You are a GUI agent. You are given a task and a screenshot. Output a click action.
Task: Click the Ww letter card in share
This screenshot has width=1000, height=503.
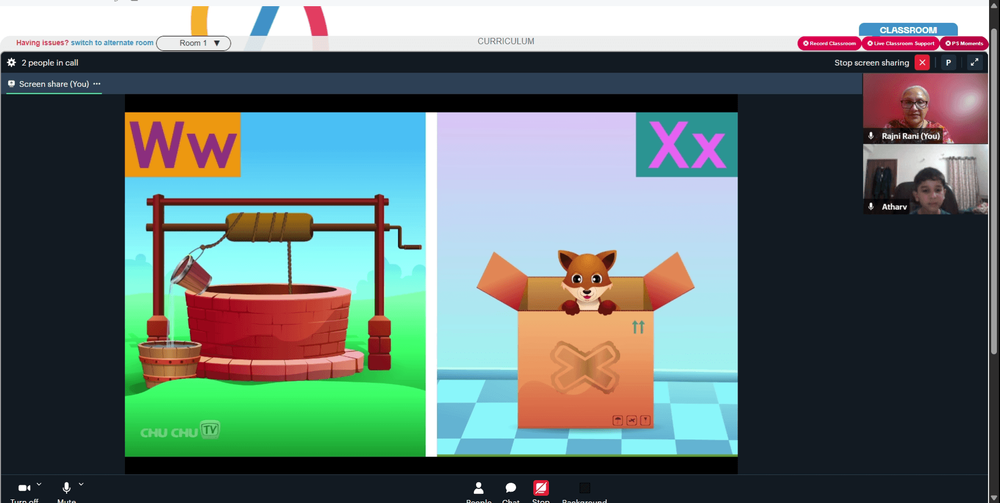click(182, 144)
